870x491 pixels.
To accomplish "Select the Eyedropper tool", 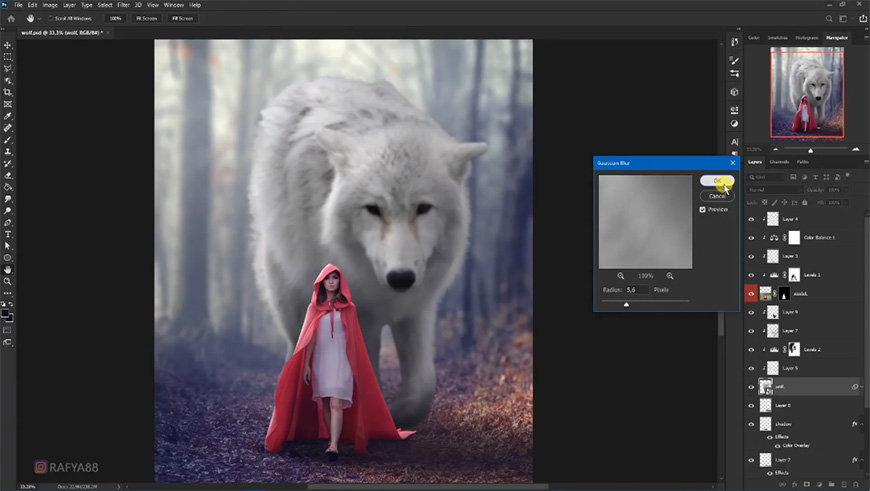I will coord(8,116).
